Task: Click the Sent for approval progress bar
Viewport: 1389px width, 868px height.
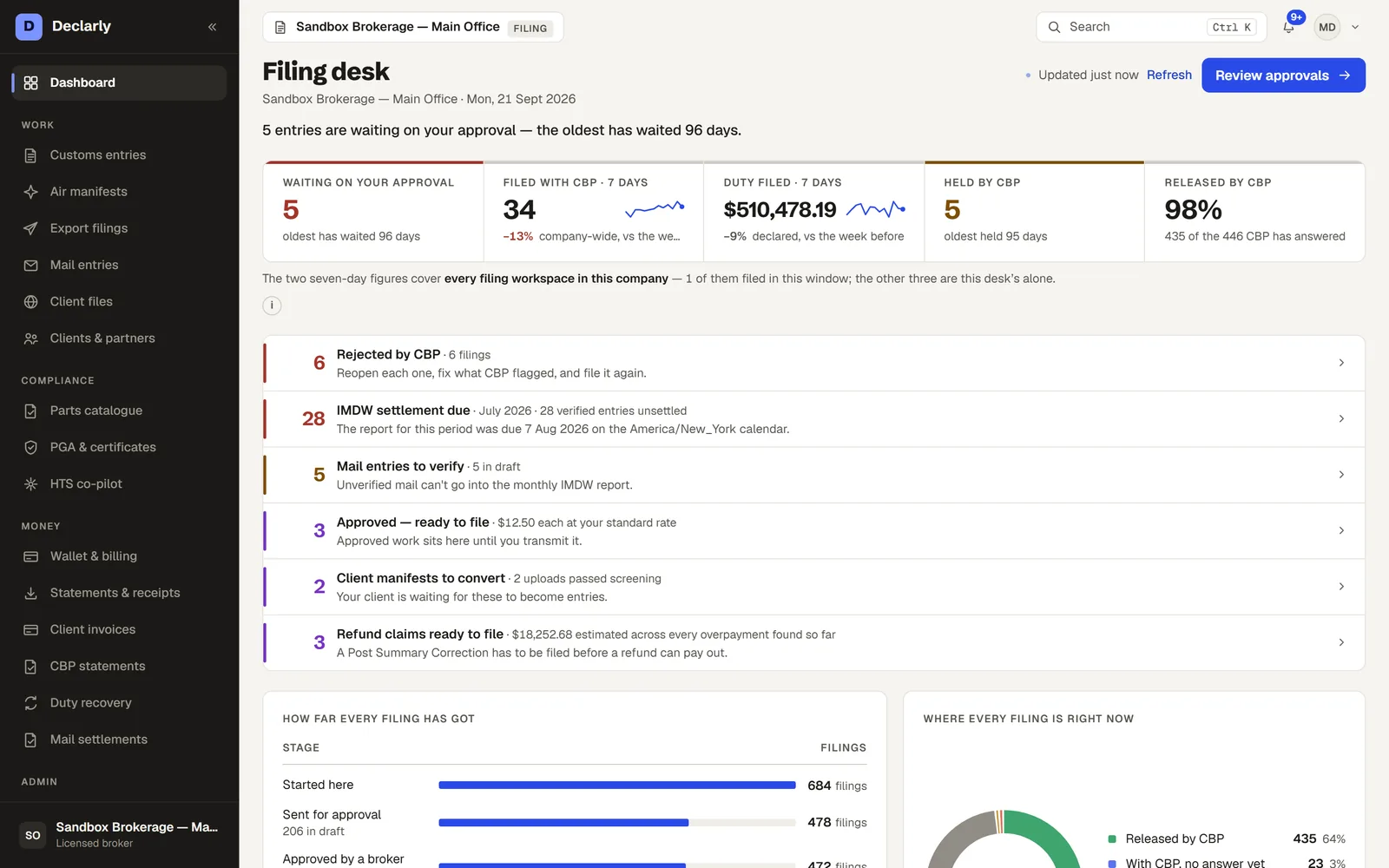Action: [617, 822]
